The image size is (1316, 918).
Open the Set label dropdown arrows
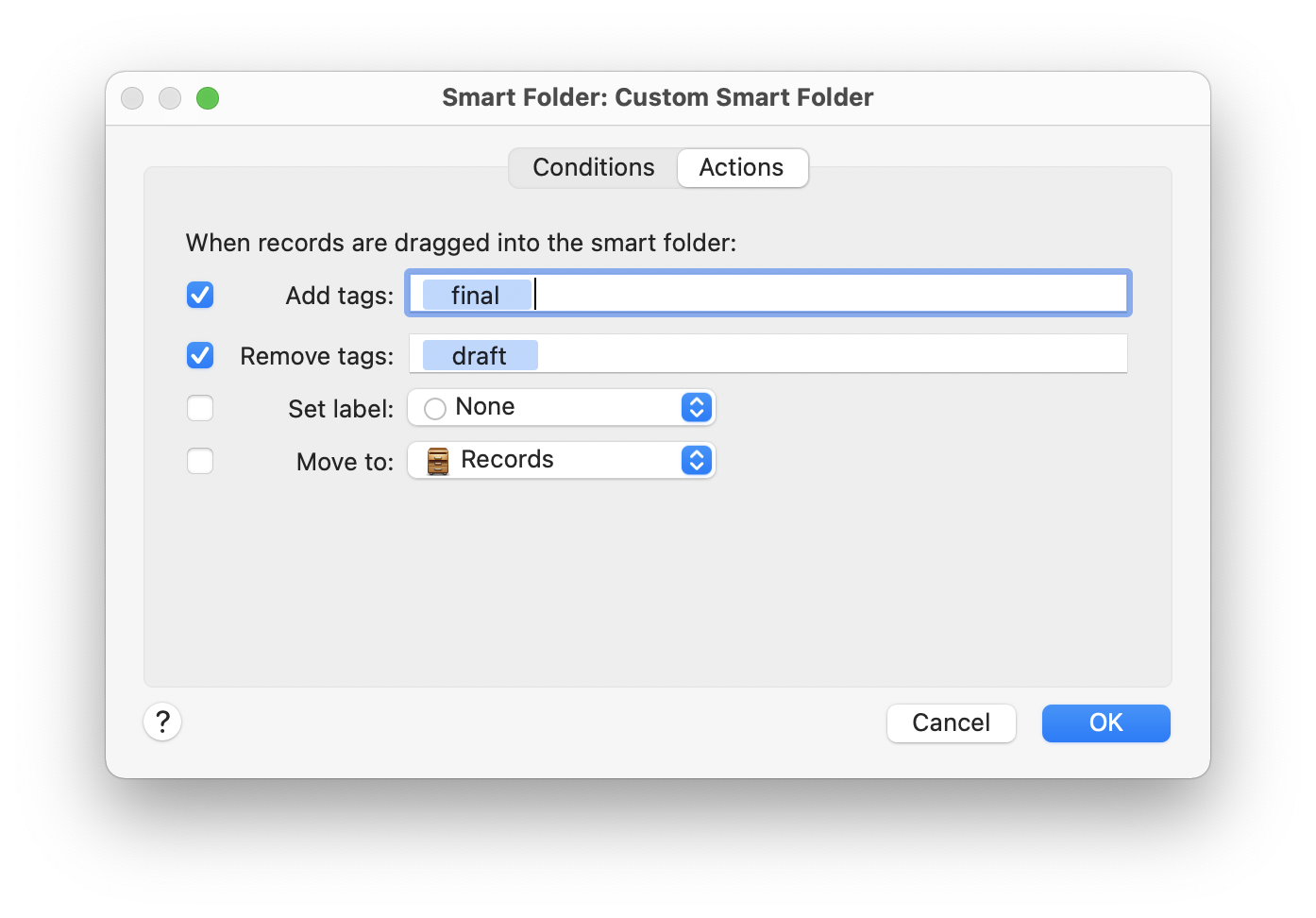(697, 407)
